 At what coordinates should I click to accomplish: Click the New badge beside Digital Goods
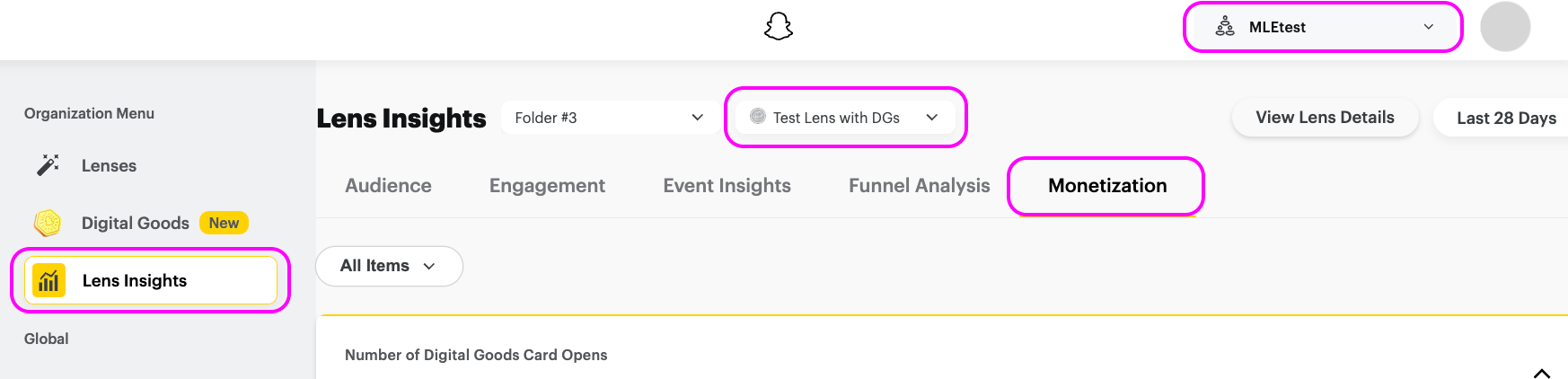point(224,223)
